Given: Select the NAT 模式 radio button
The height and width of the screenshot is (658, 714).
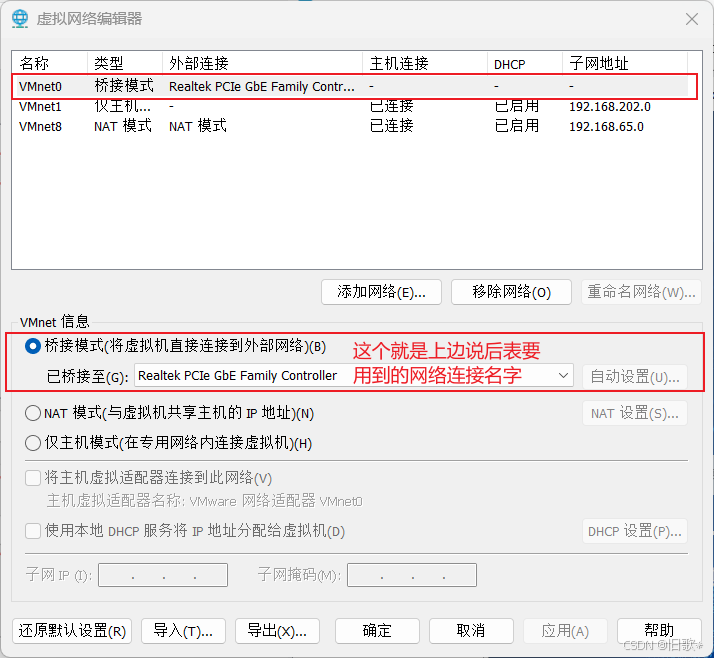Looking at the screenshot, I should point(33,413).
